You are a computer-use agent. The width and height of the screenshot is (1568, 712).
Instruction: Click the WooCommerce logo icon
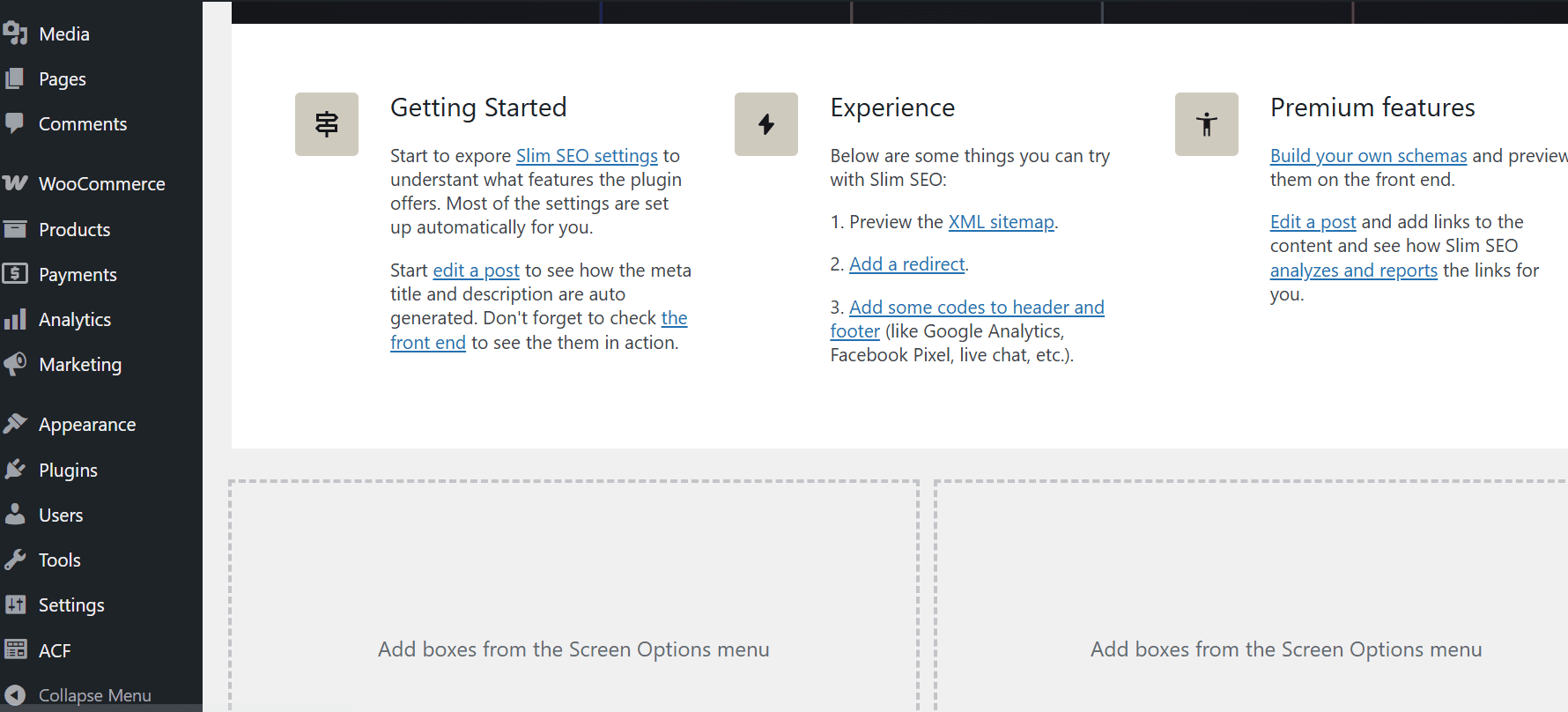(15, 183)
